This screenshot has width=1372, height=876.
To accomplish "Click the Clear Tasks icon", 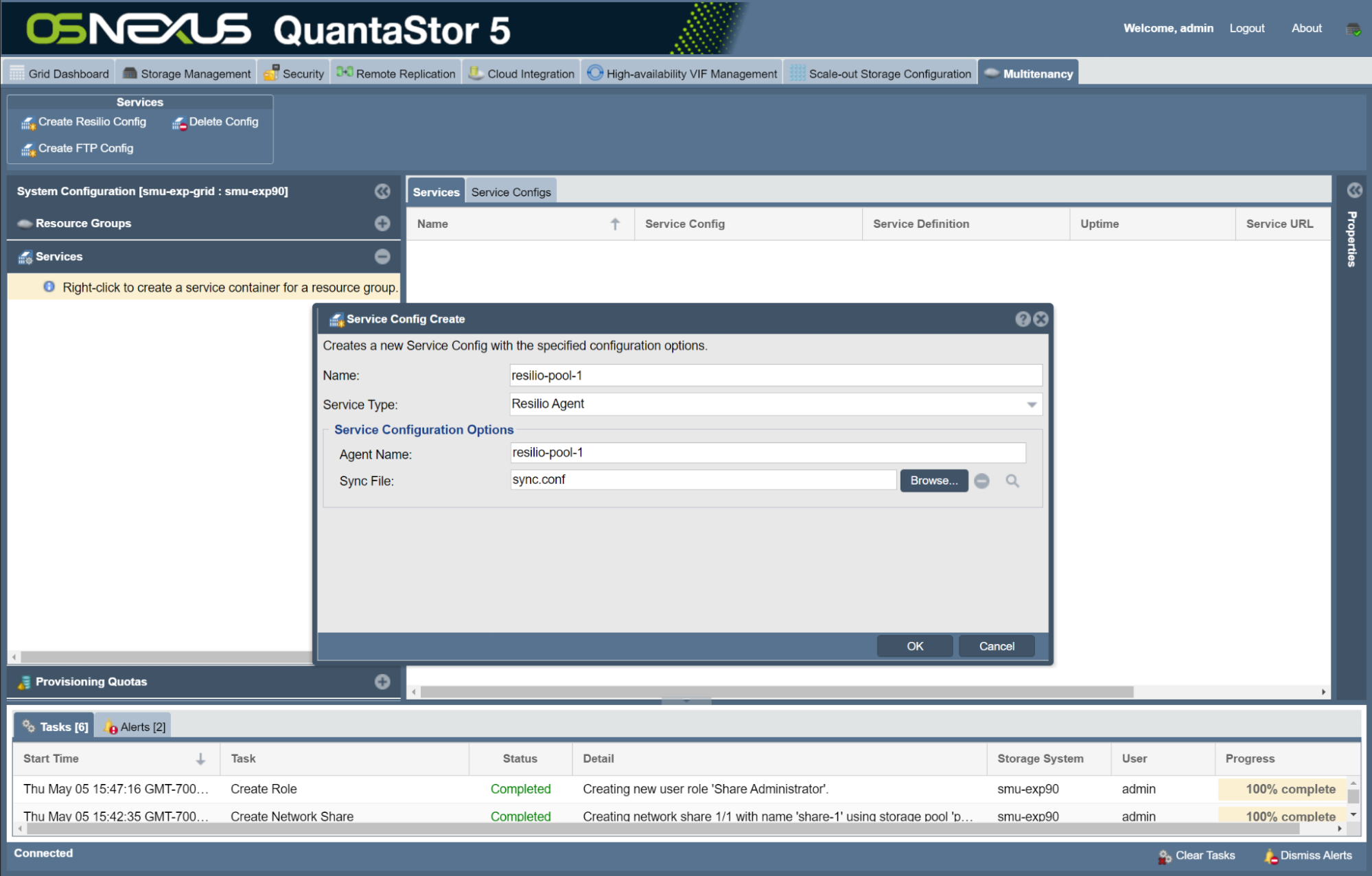I will click(x=1165, y=856).
